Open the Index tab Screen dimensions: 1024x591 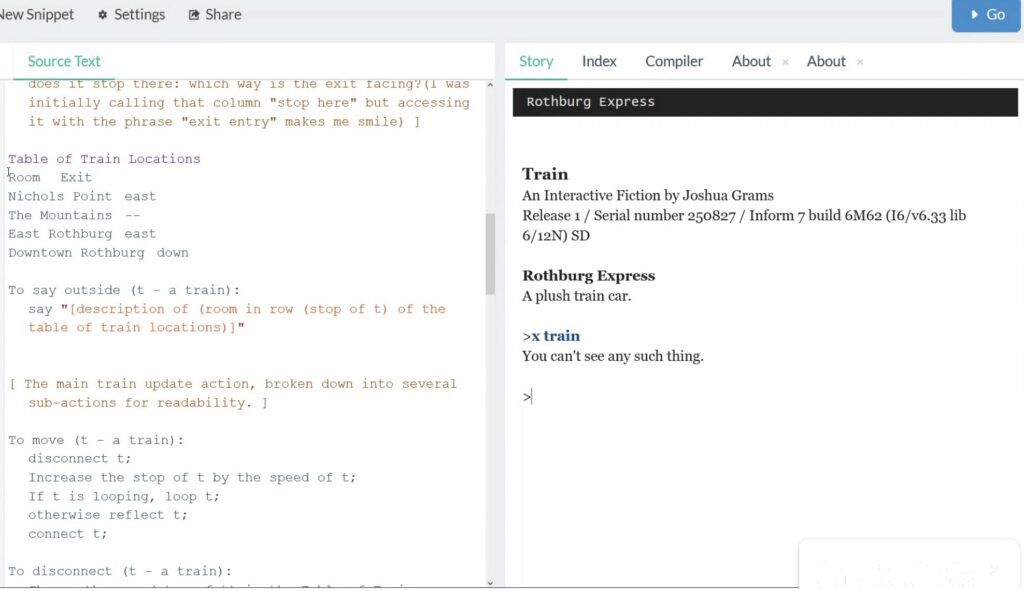(x=599, y=61)
